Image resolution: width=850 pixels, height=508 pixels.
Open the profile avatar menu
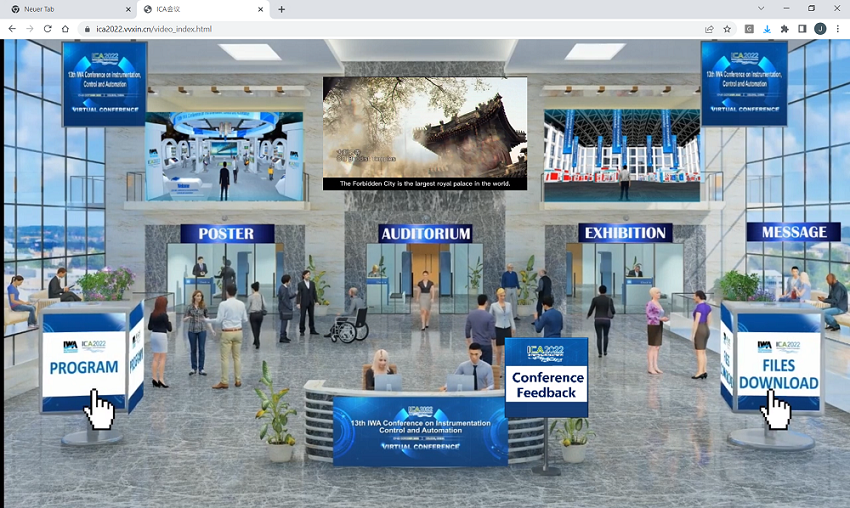click(820, 29)
